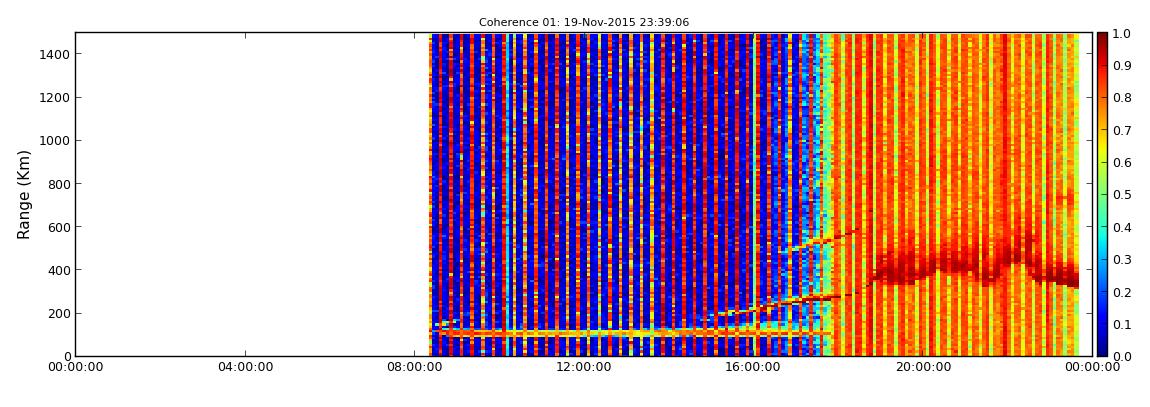Screen dimensions: 1150x407
Task: Click the colorbar tick label 0.4
Action: 1123,227
